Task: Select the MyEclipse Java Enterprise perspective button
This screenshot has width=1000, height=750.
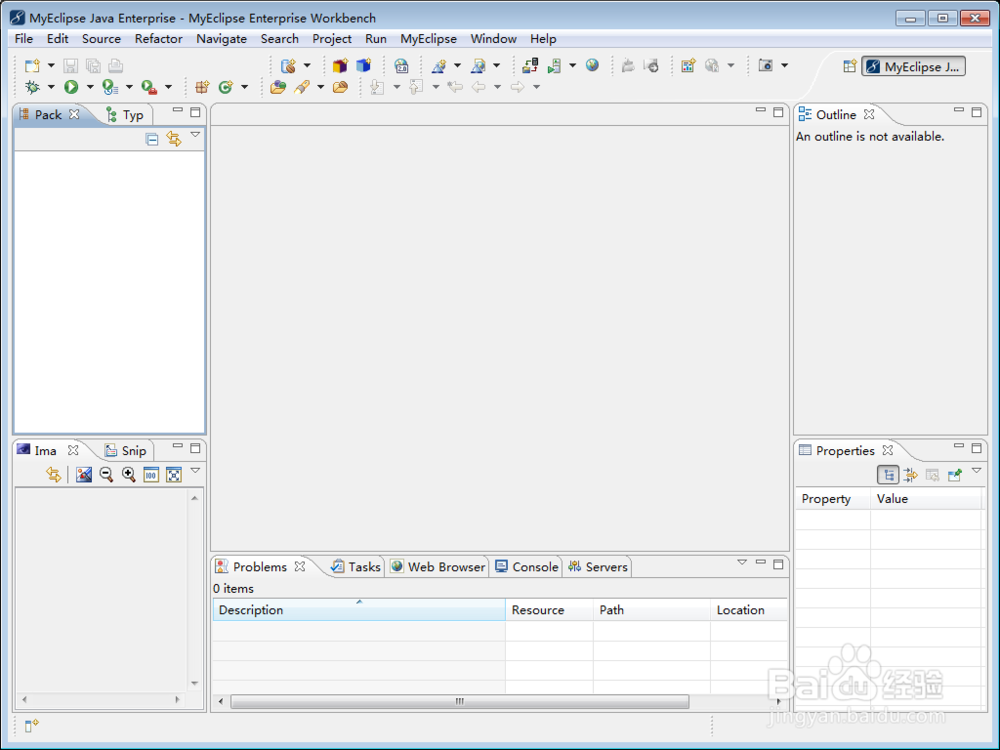Action: tap(913, 66)
